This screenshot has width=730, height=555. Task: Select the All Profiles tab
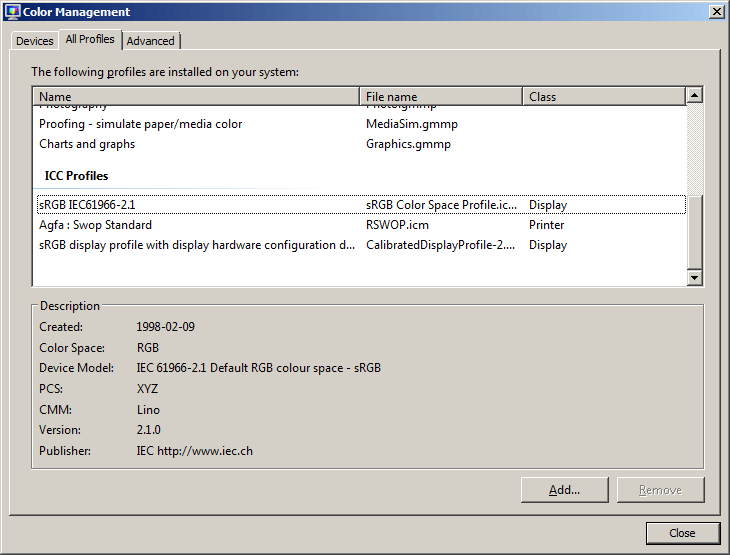coord(90,40)
